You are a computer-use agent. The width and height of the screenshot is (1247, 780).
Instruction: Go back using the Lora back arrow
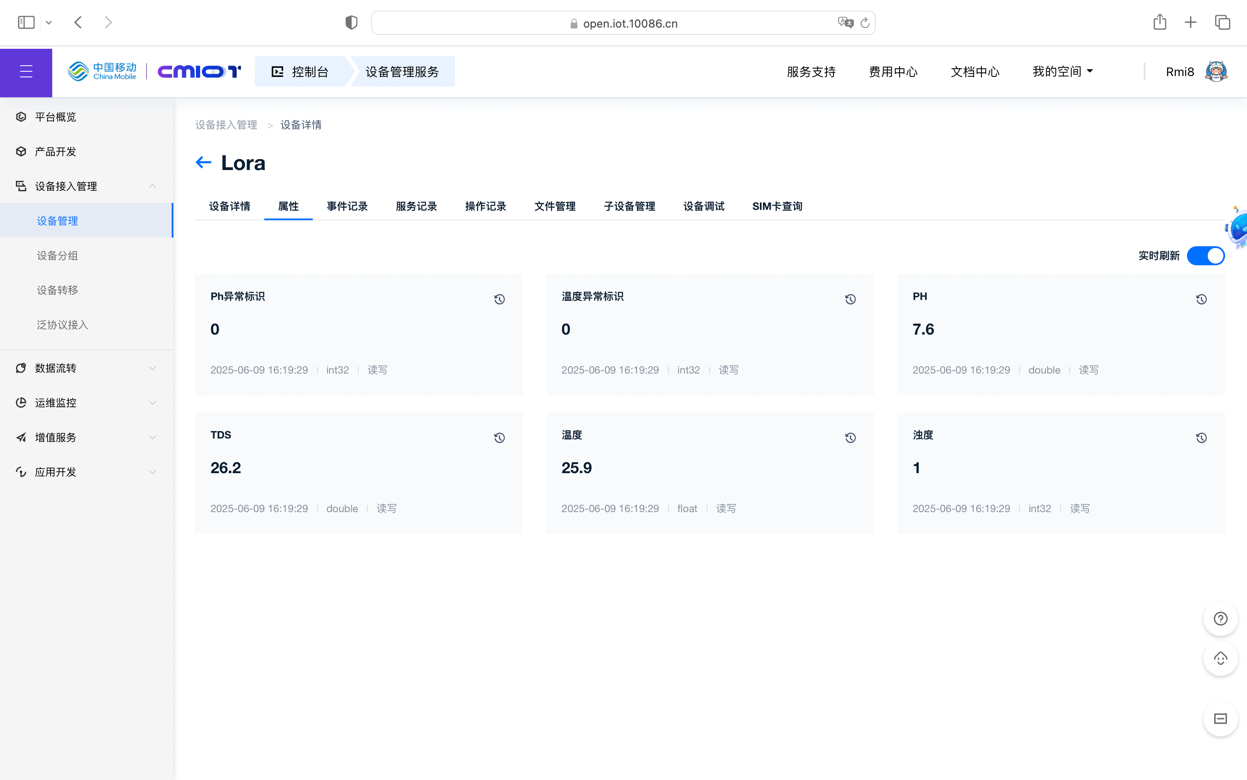coord(204,162)
